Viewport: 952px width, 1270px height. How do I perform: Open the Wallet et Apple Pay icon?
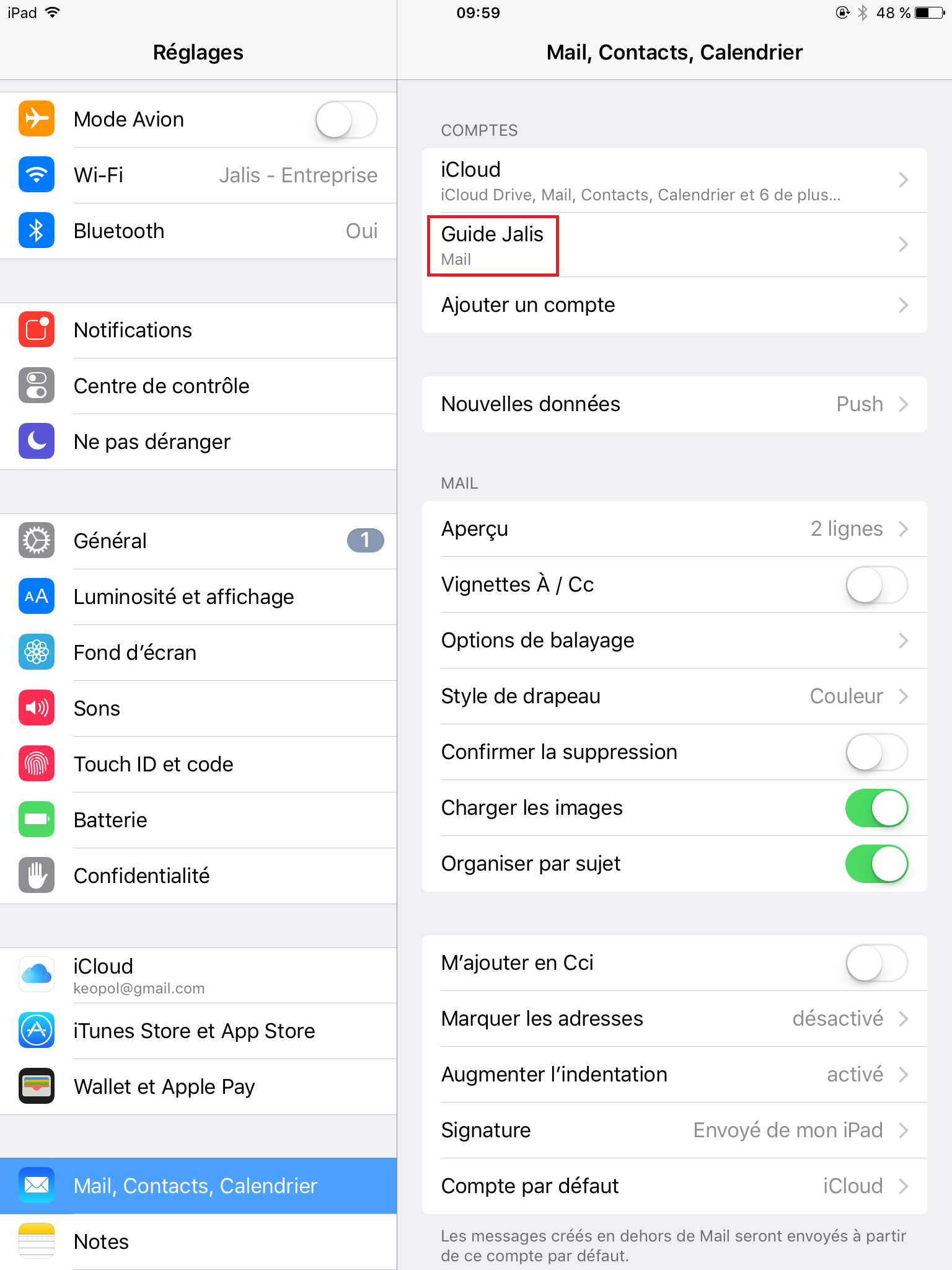point(37,1086)
